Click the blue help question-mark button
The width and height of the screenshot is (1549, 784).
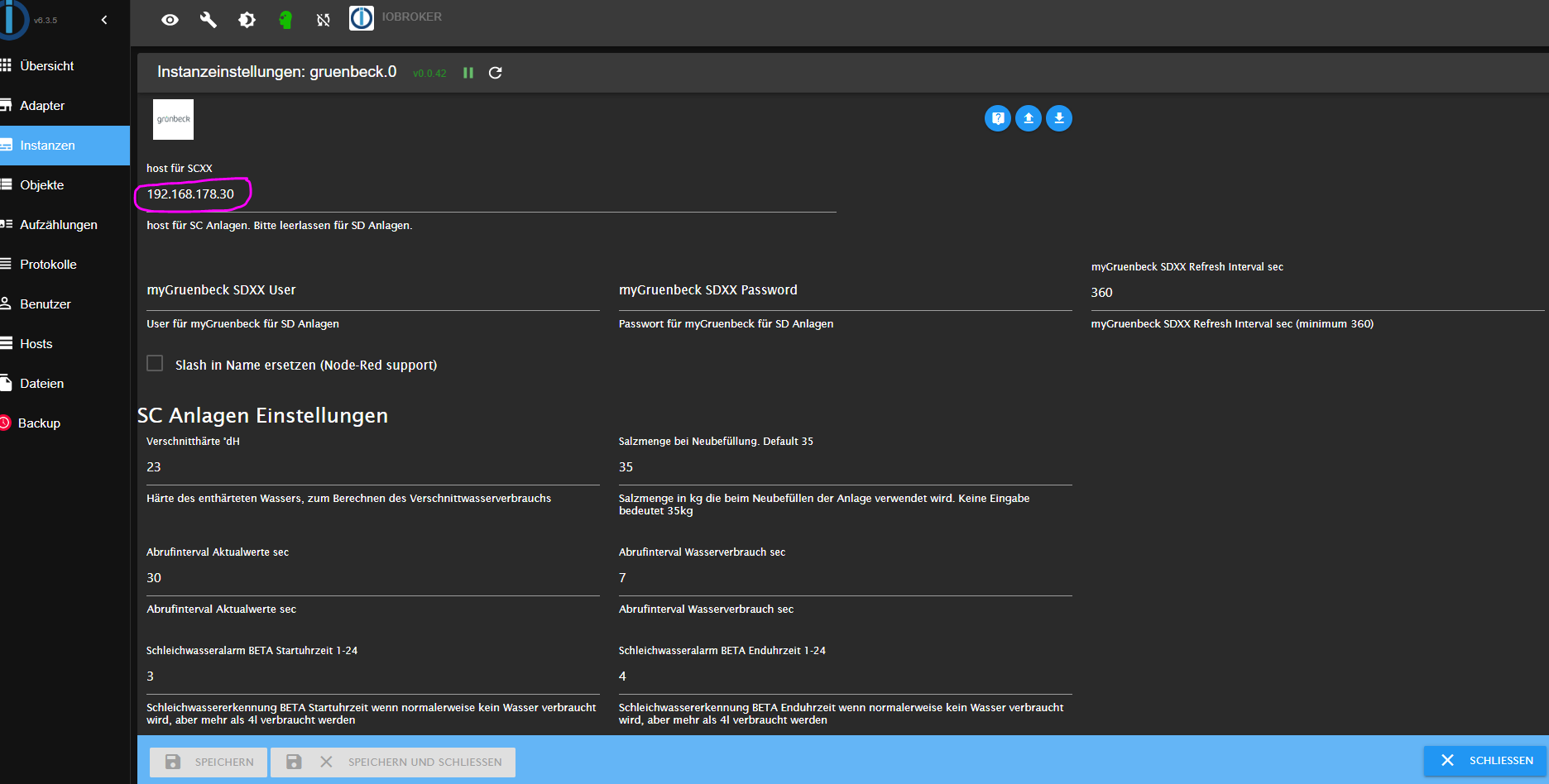pyautogui.click(x=998, y=118)
